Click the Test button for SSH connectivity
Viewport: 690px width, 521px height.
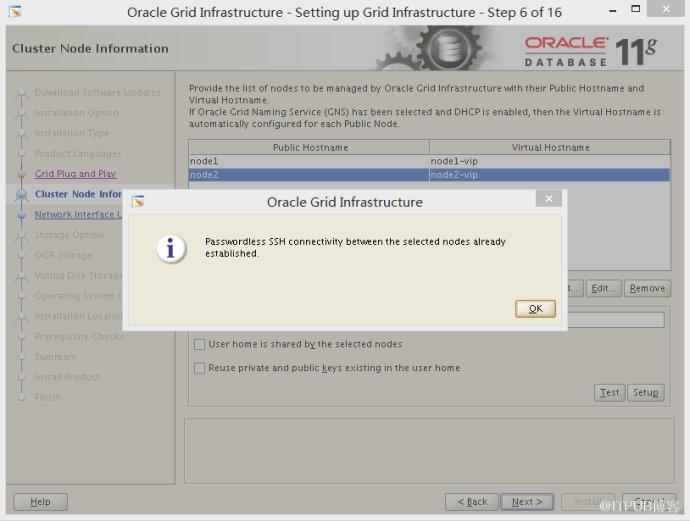(609, 393)
